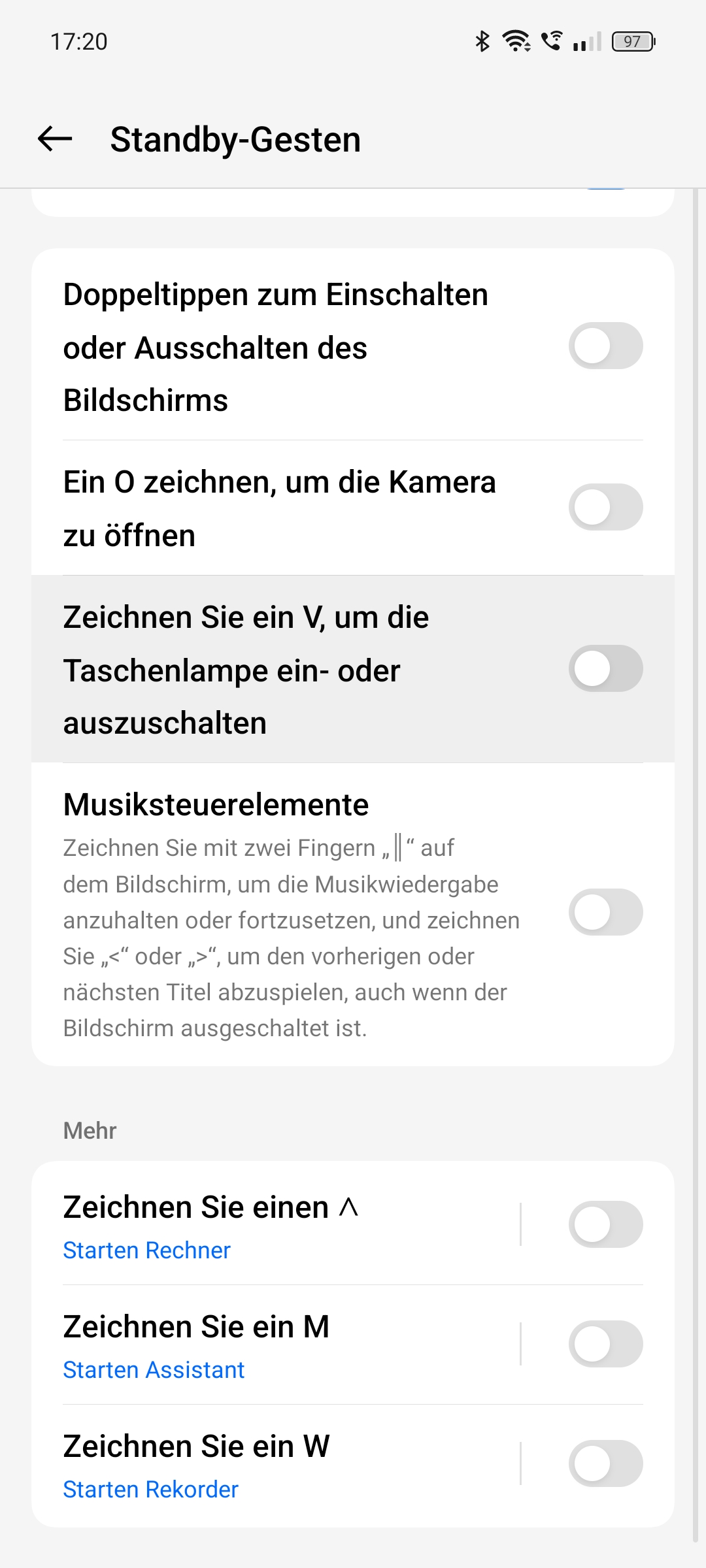
Task: Turn on draw V for Taschenlampe
Action: pyautogui.click(x=605, y=668)
